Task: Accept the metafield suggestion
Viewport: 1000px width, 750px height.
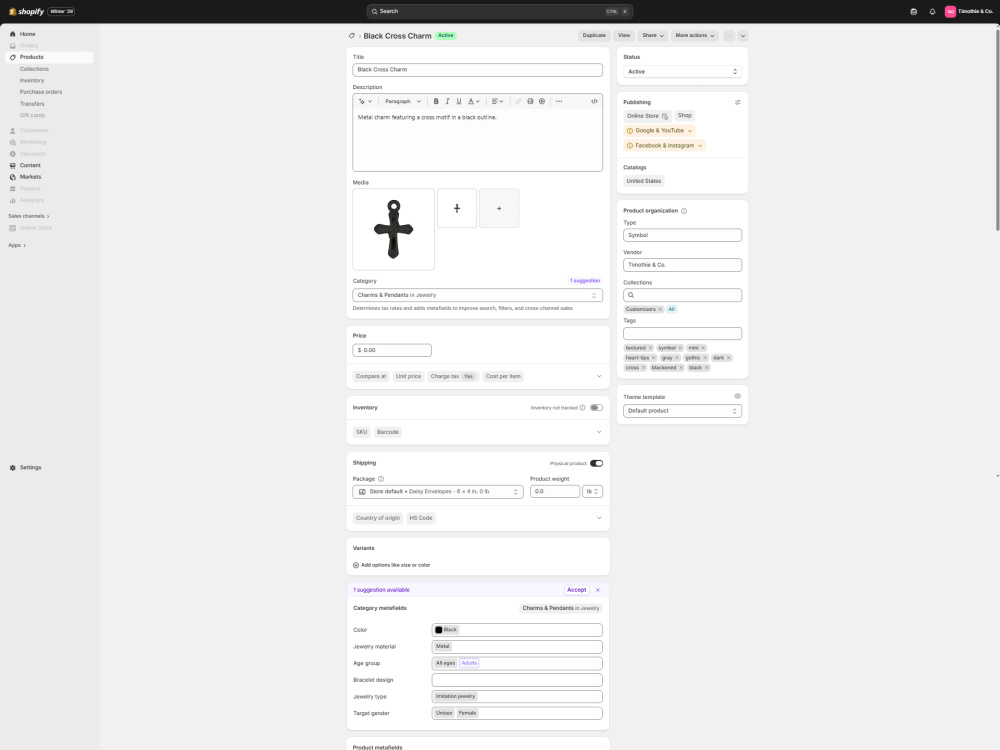Action: coord(577,590)
